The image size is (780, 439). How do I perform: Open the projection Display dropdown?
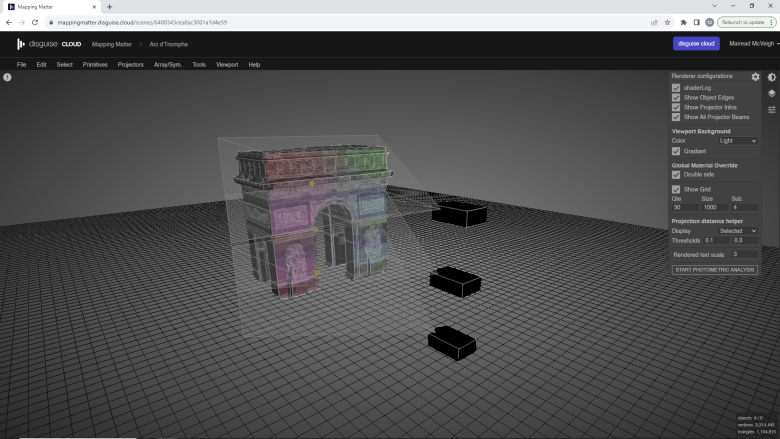click(738, 231)
